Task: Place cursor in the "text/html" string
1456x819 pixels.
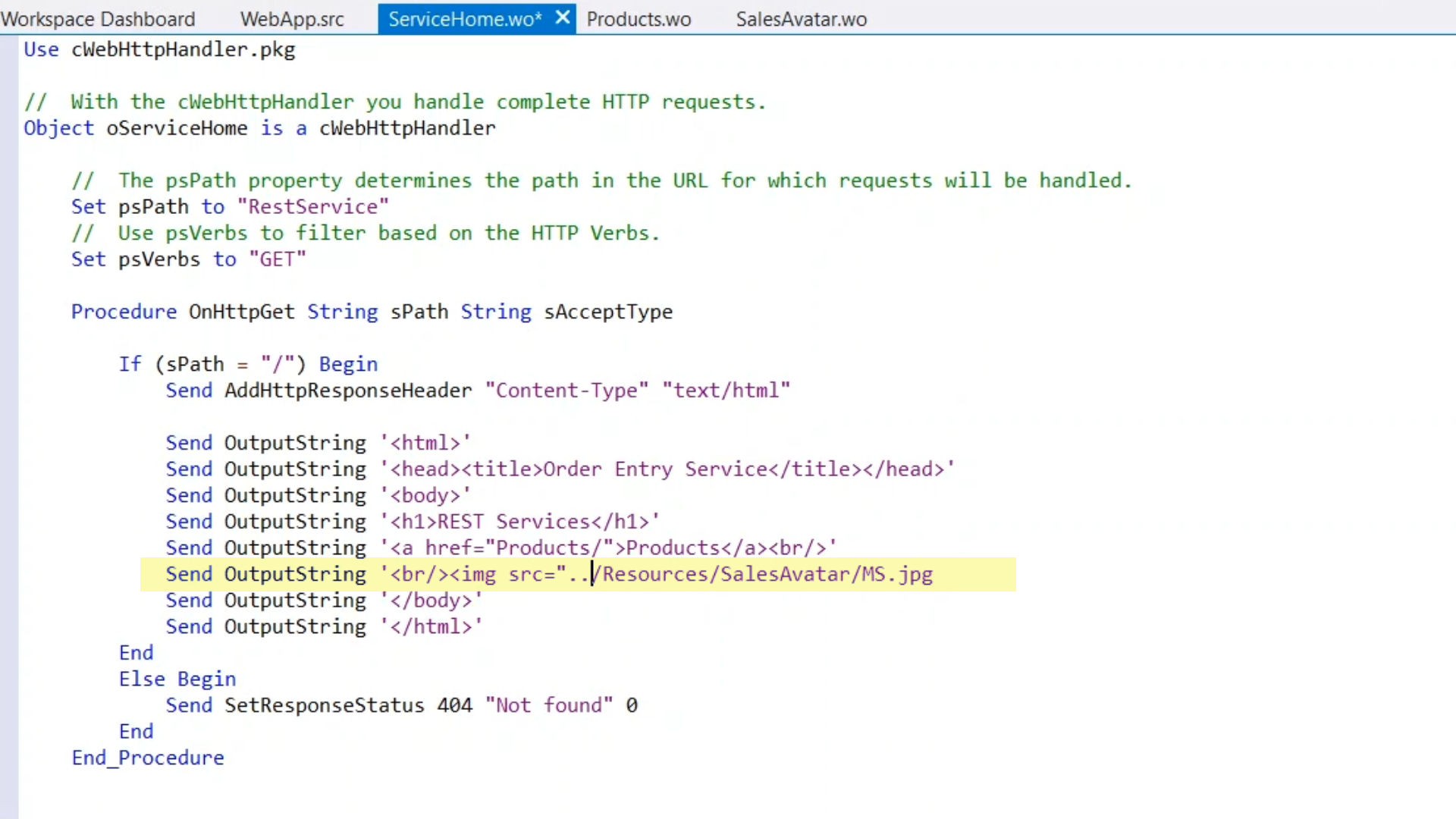Action: pos(726,391)
